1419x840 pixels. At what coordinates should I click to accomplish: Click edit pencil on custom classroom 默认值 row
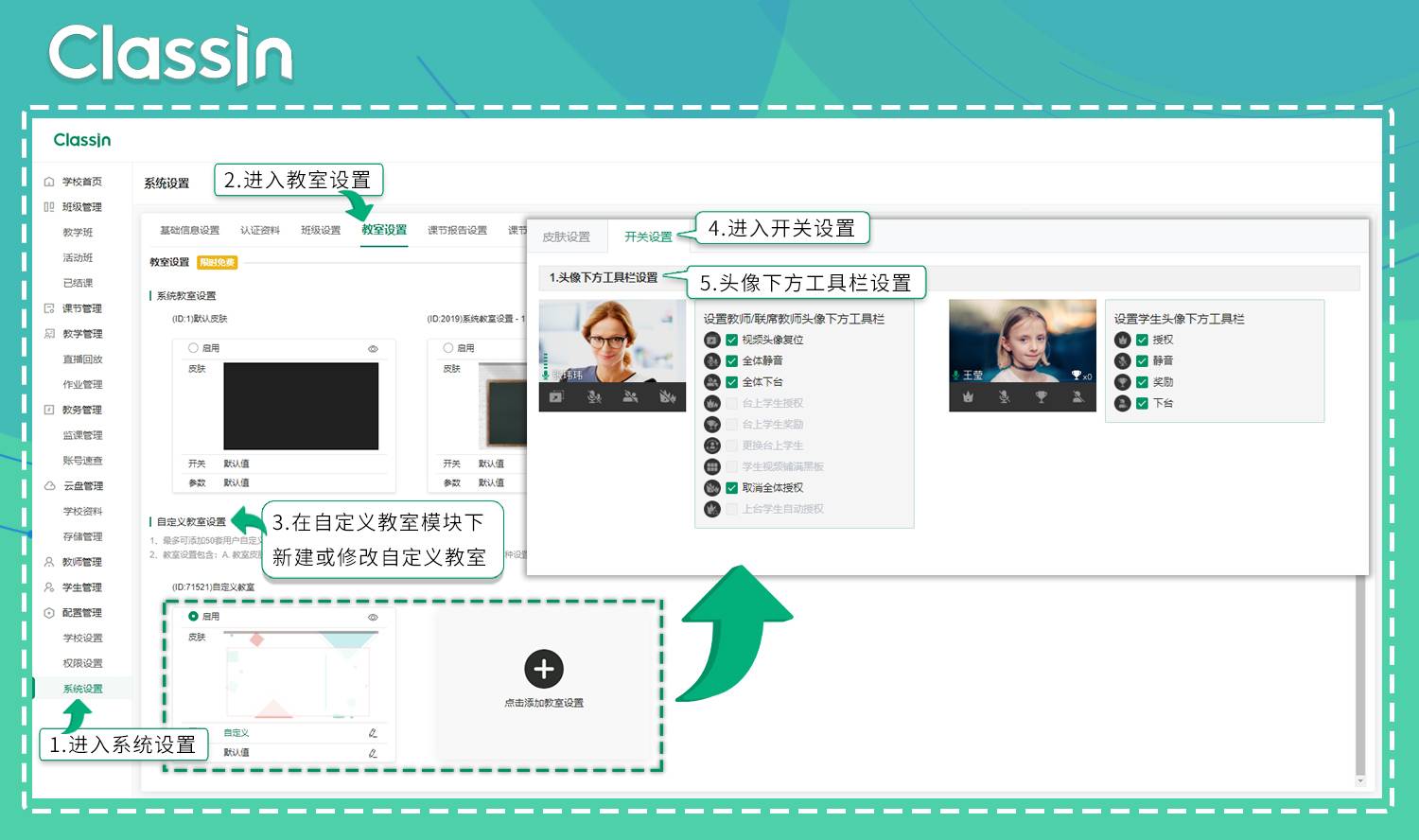(373, 753)
